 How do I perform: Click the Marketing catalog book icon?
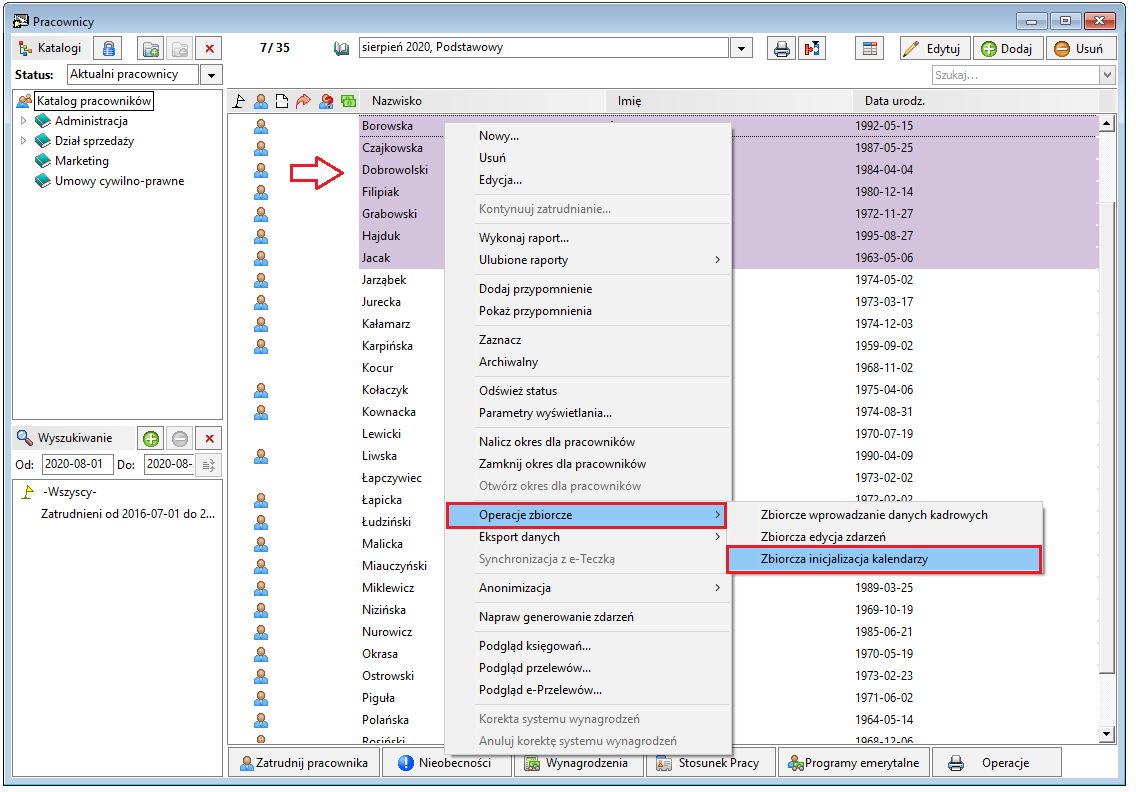[x=43, y=161]
